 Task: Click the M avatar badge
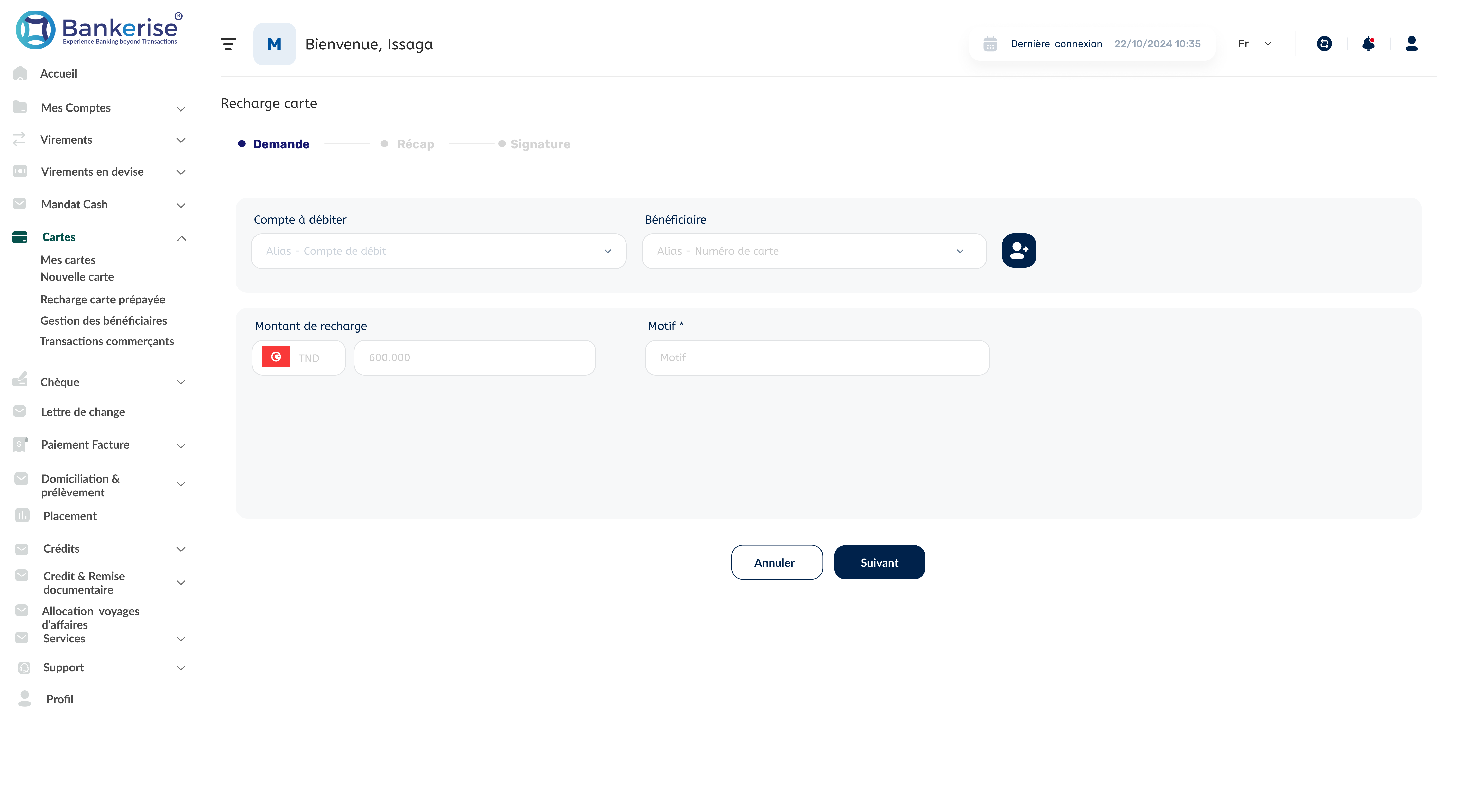click(274, 44)
